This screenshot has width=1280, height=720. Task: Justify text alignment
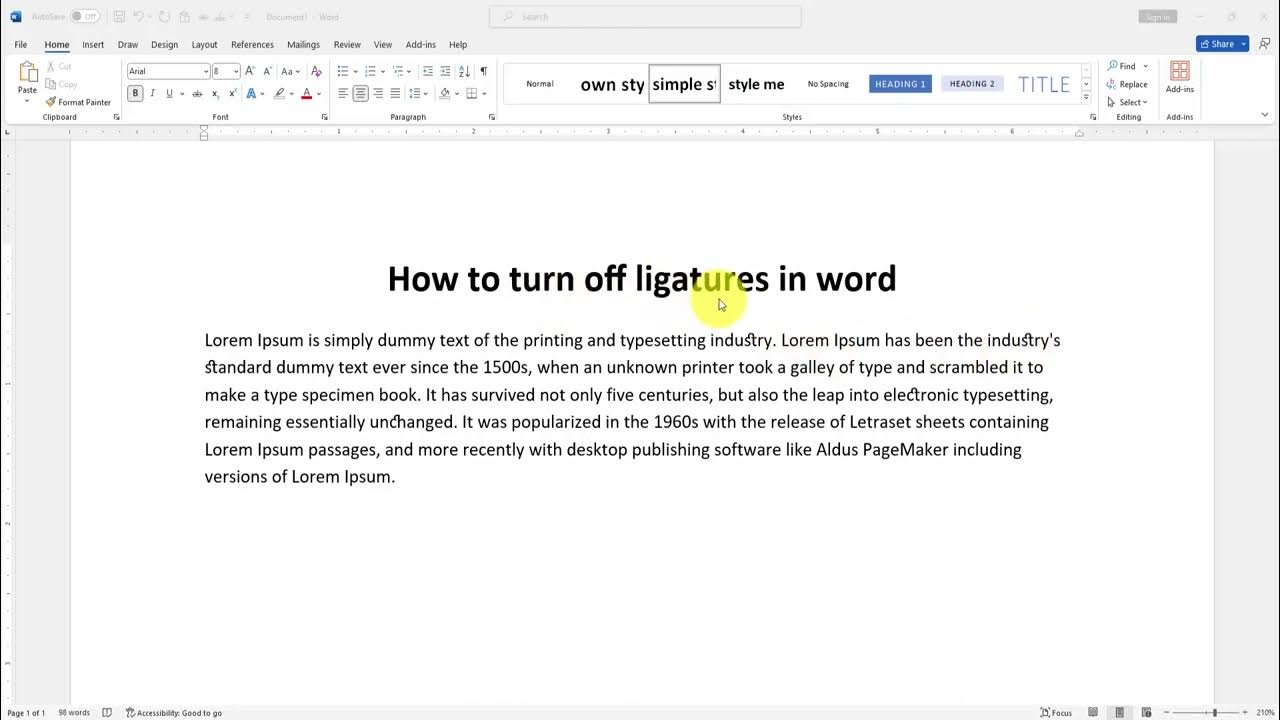(395, 93)
